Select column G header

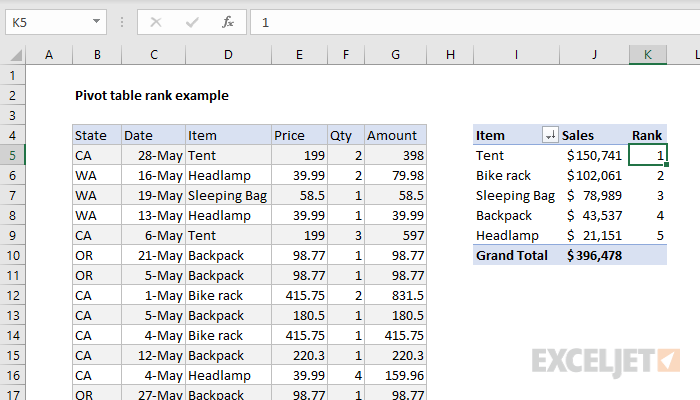[396, 55]
